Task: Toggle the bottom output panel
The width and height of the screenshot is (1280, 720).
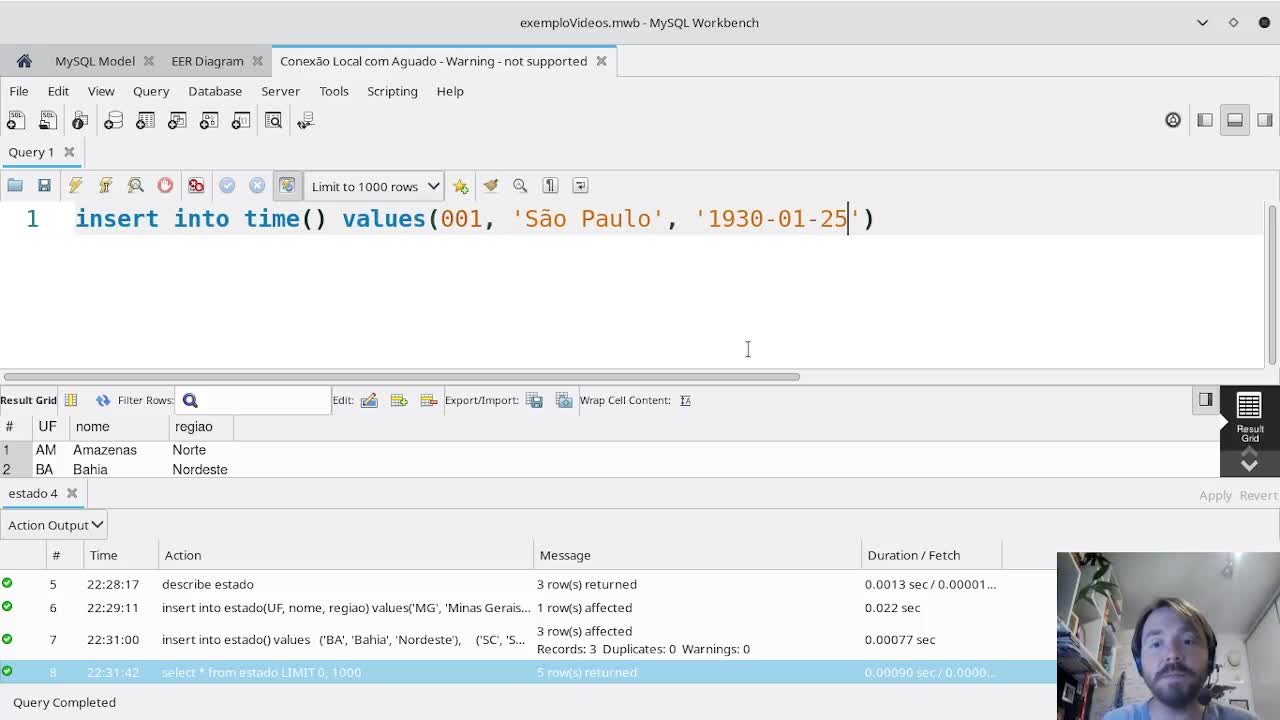Action: point(1235,120)
